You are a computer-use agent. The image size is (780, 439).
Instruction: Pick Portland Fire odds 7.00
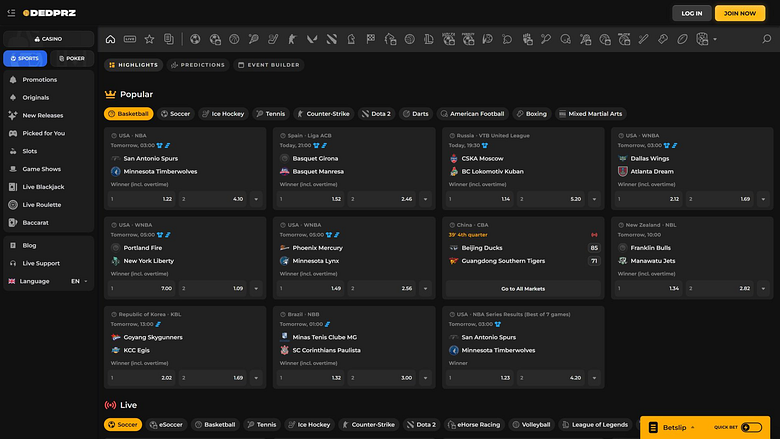tap(141, 288)
